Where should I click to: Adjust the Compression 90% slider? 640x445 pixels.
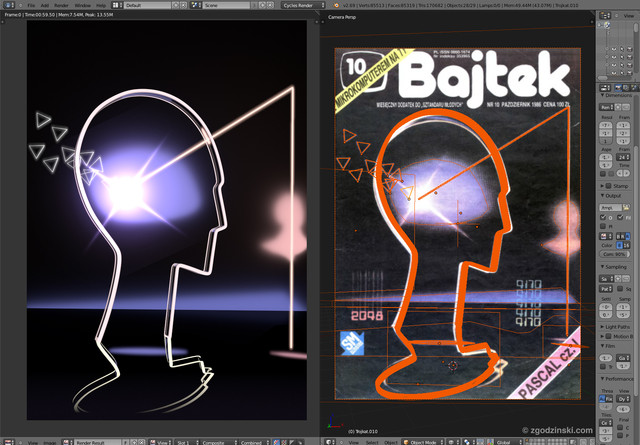click(614, 254)
